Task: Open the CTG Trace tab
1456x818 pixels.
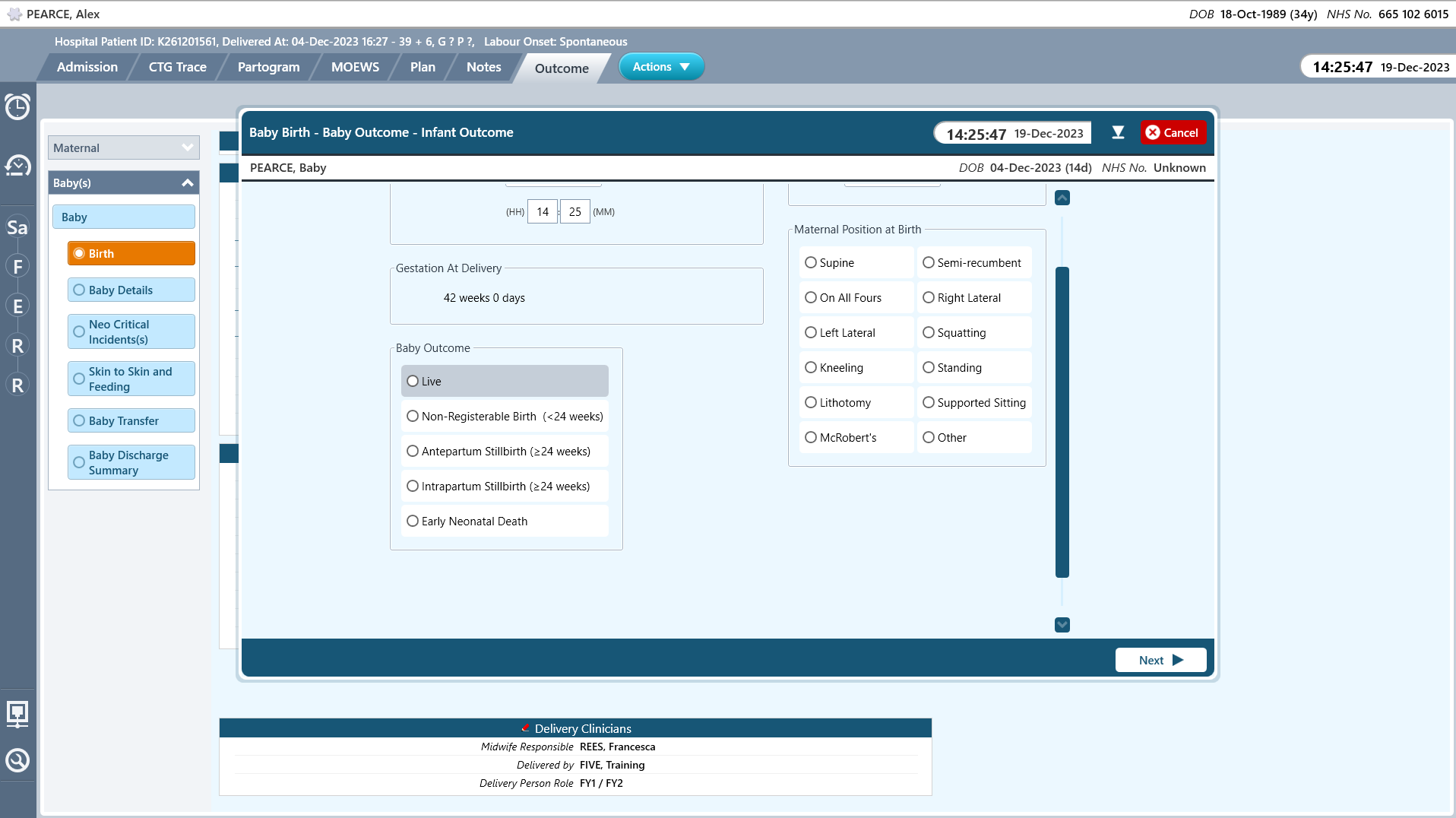Action: click(177, 67)
